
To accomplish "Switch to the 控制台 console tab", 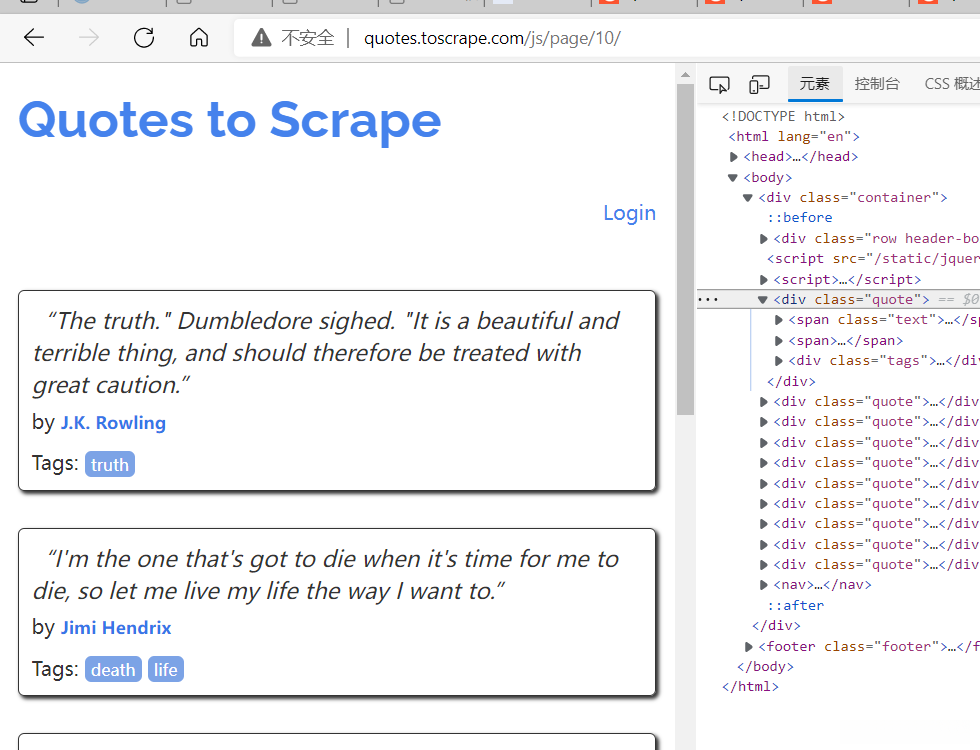I will [877, 84].
